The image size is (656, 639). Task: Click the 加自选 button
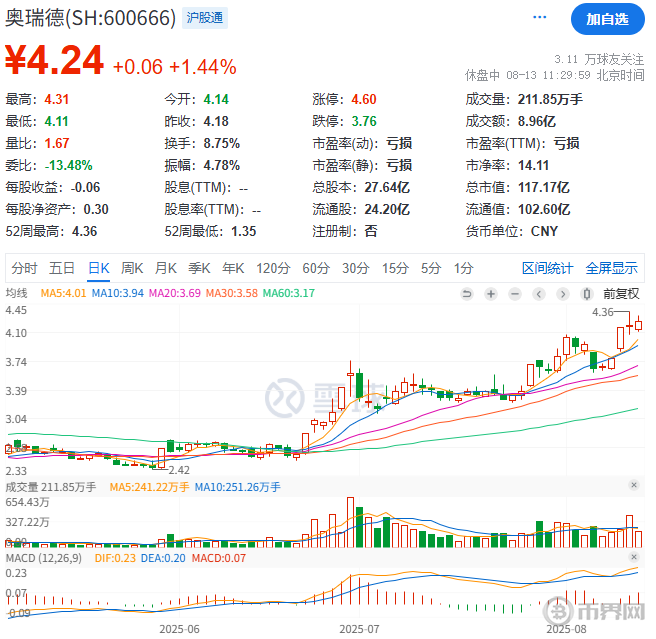(x=607, y=19)
